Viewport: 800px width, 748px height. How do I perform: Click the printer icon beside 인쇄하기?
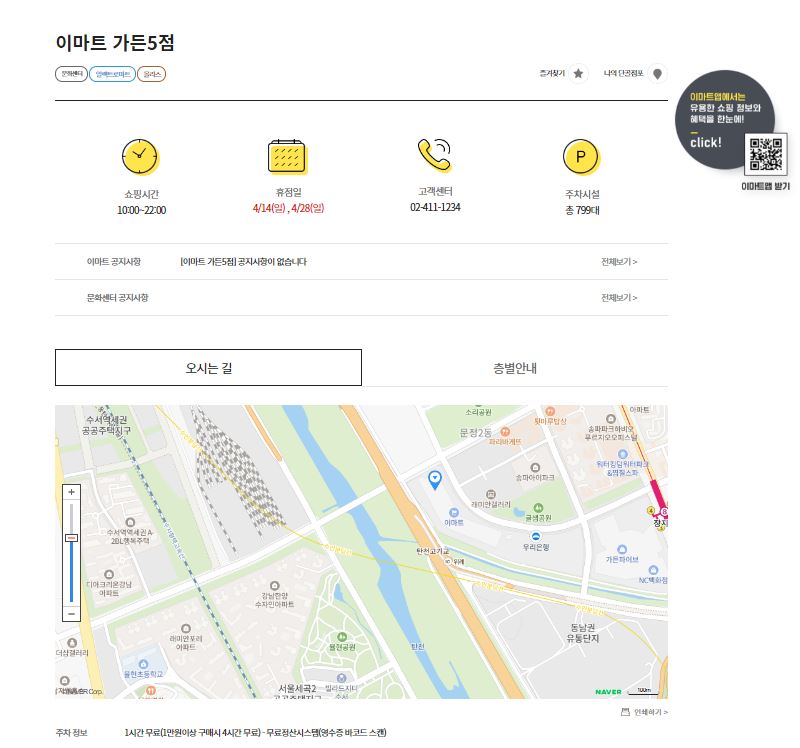coord(625,712)
